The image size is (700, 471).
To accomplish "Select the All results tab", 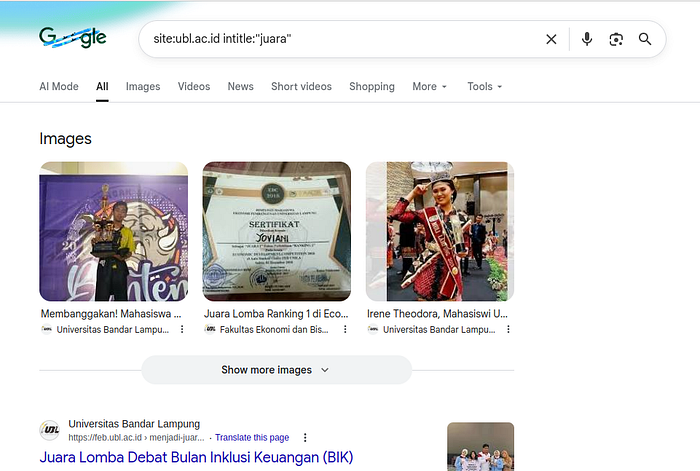I will (102, 86).
